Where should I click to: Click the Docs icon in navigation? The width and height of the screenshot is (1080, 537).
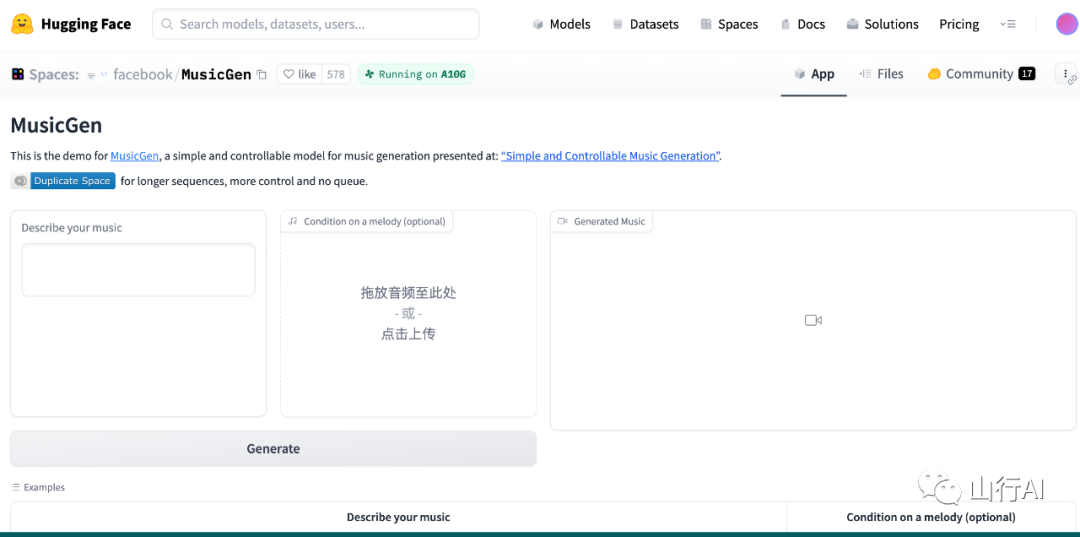coord(785,25)
